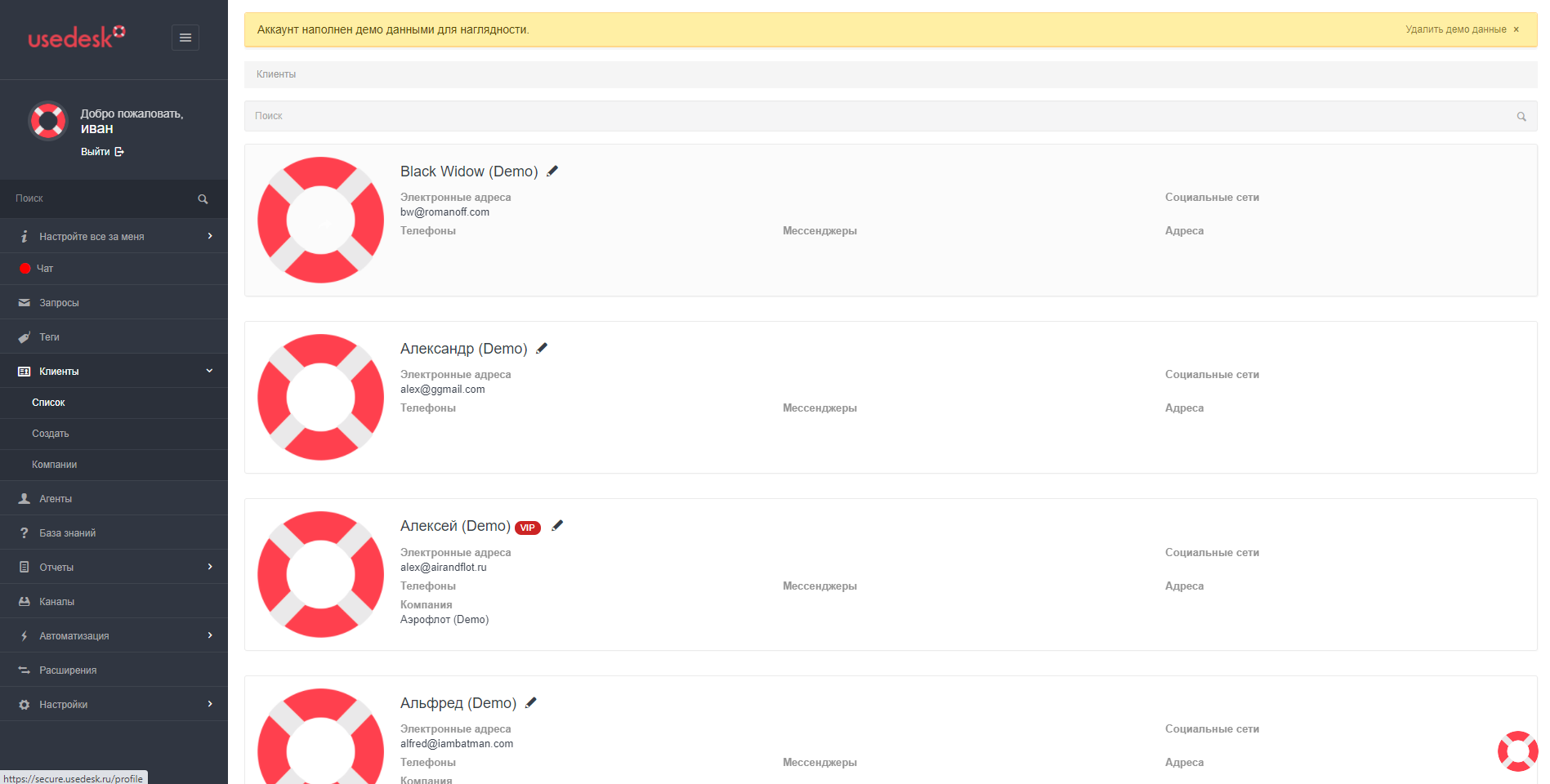1550x784 pixels.
Task: Click the lightning bolt icon for Автоматизация
Action: (25, 636)
